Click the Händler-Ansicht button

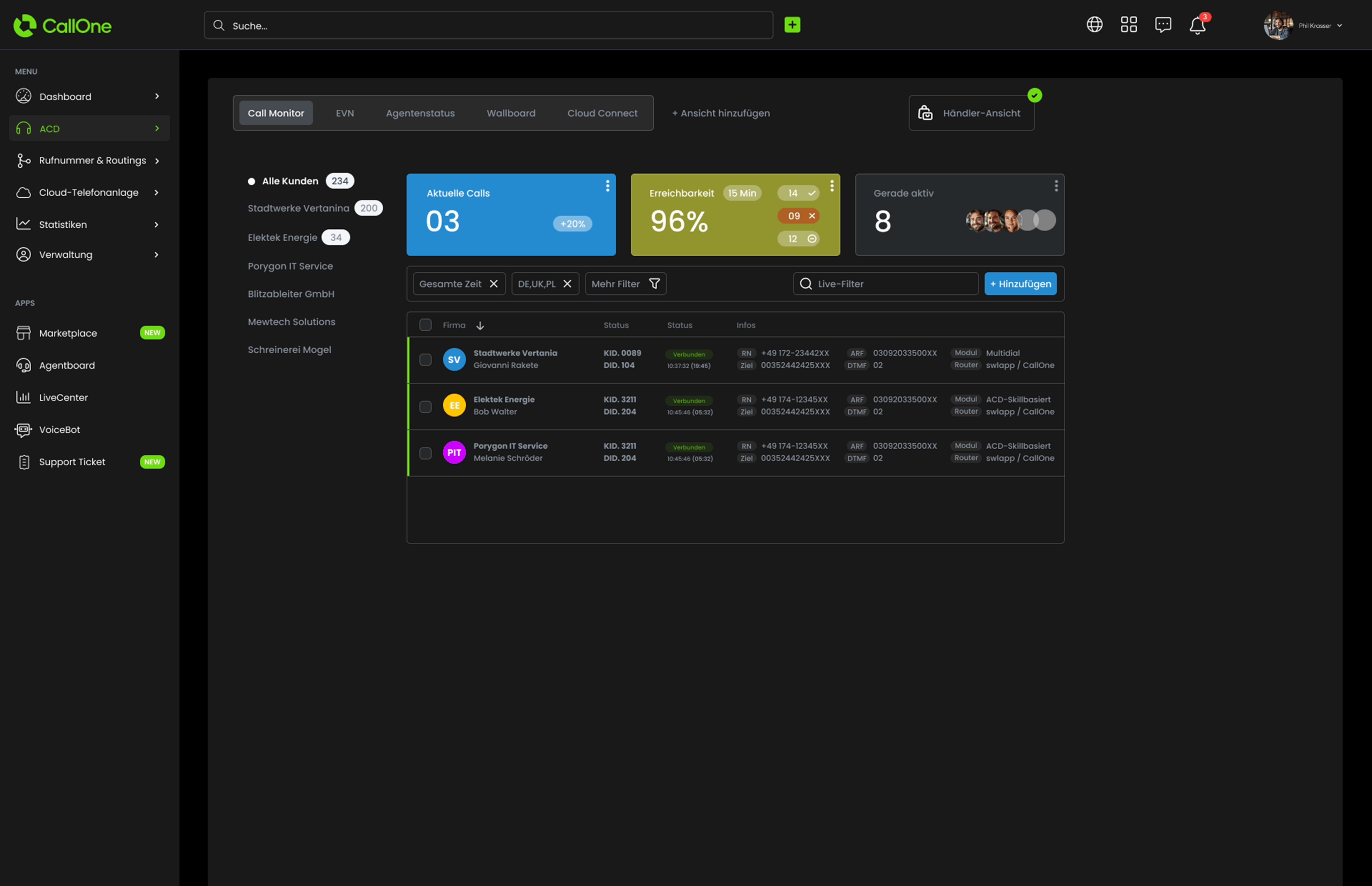pyautogui.click(x=971, y=113)
